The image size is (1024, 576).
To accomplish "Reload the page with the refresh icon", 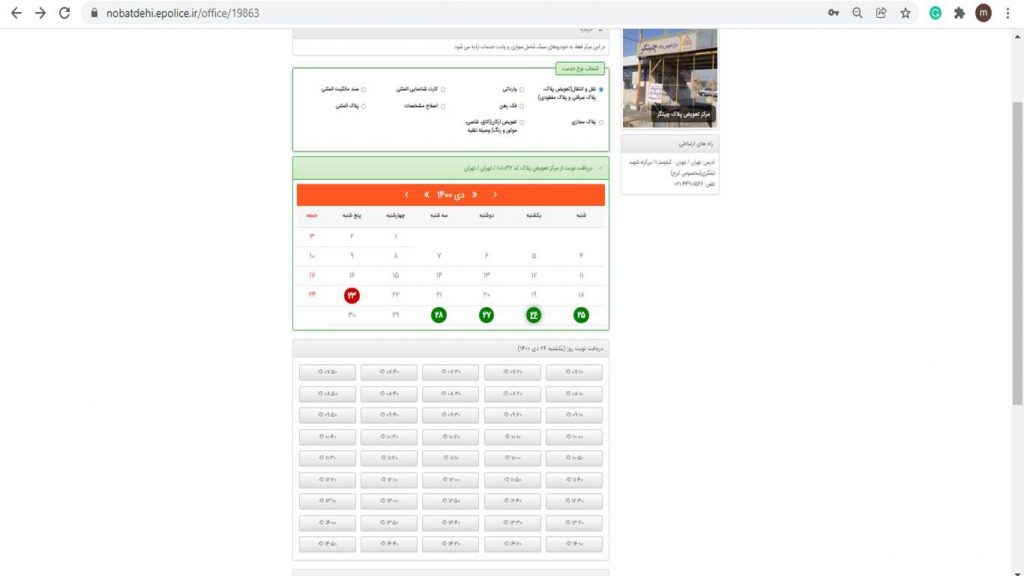I will (65, 13).
